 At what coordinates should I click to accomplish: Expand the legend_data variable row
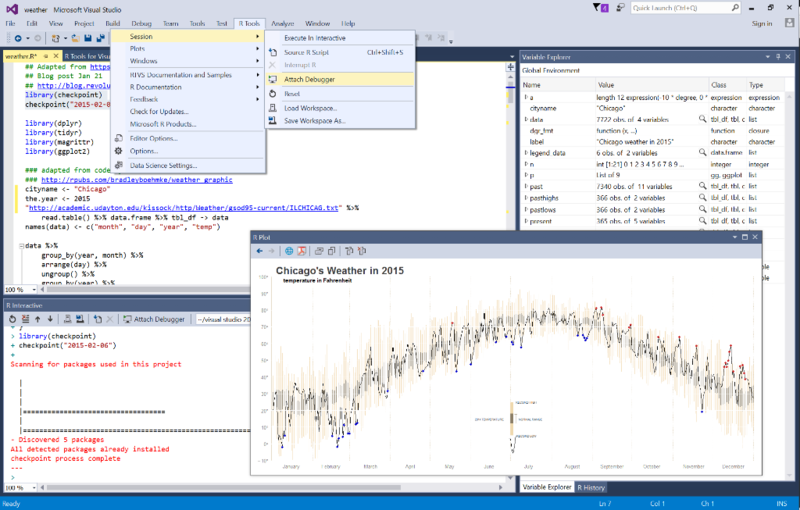pyautogui.click(x=526, y=152)
